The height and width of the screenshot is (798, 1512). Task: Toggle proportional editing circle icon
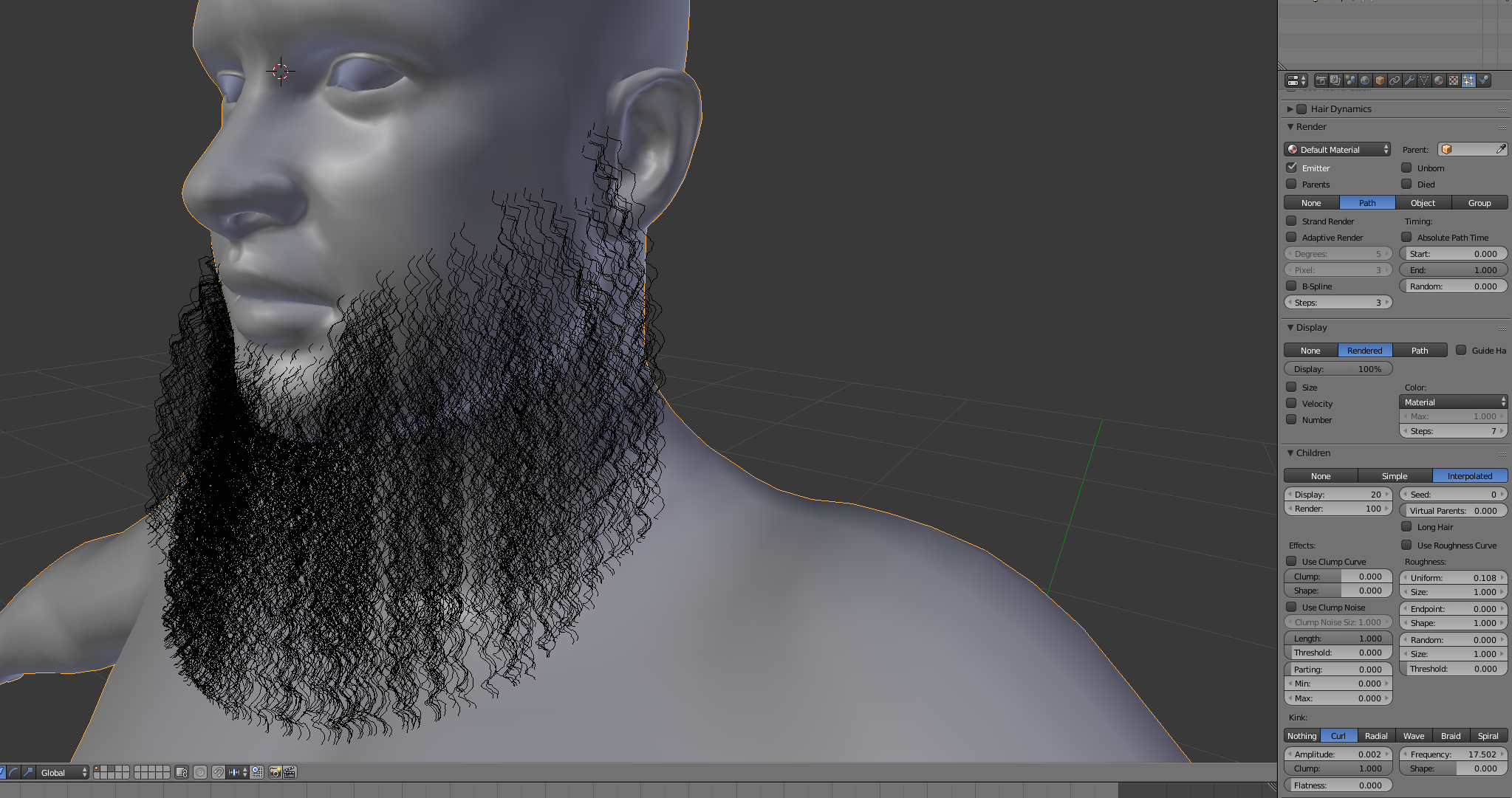pos(200,772)
